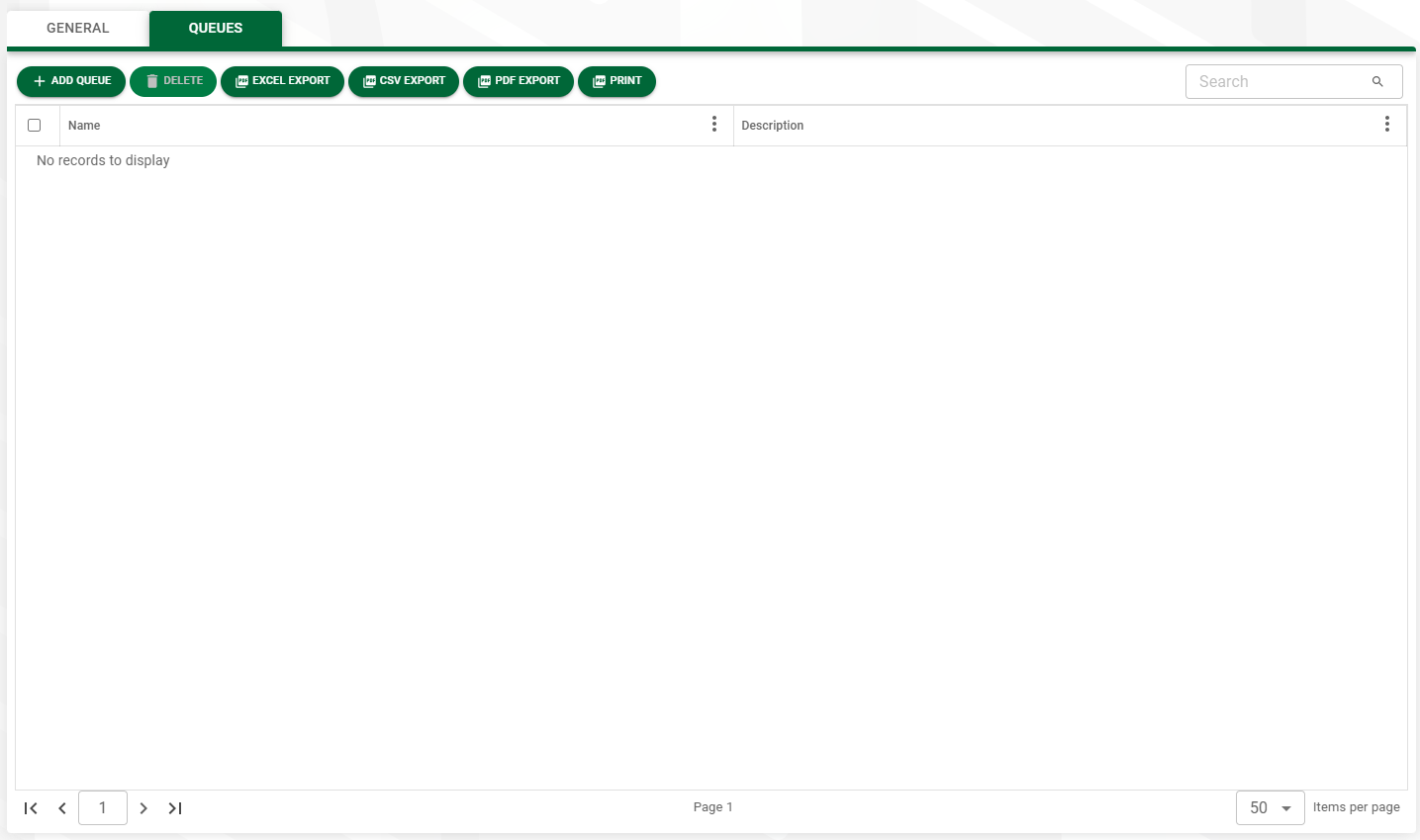Export the list with Excel Export
This screenshot has height=840, width=1420.
coord(282,81)
